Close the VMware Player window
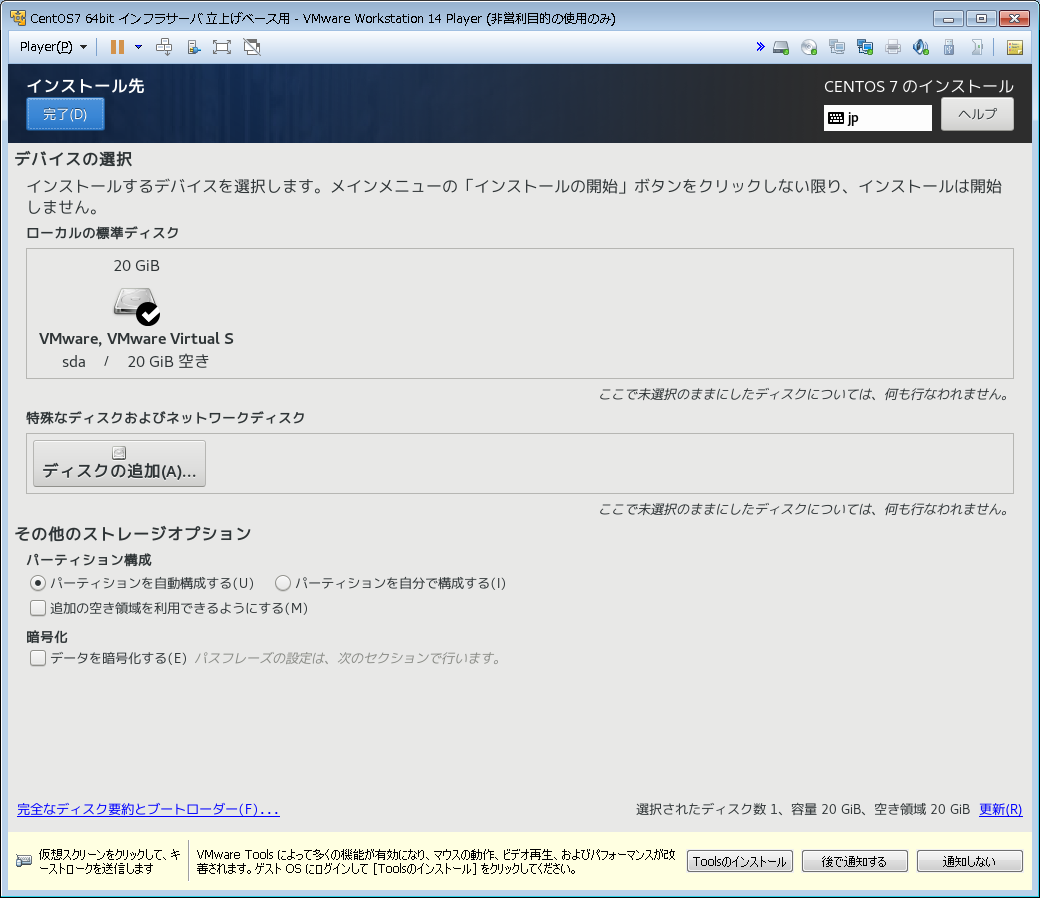Screen dimensions: 1040x898 click(x=1014, y=19)
